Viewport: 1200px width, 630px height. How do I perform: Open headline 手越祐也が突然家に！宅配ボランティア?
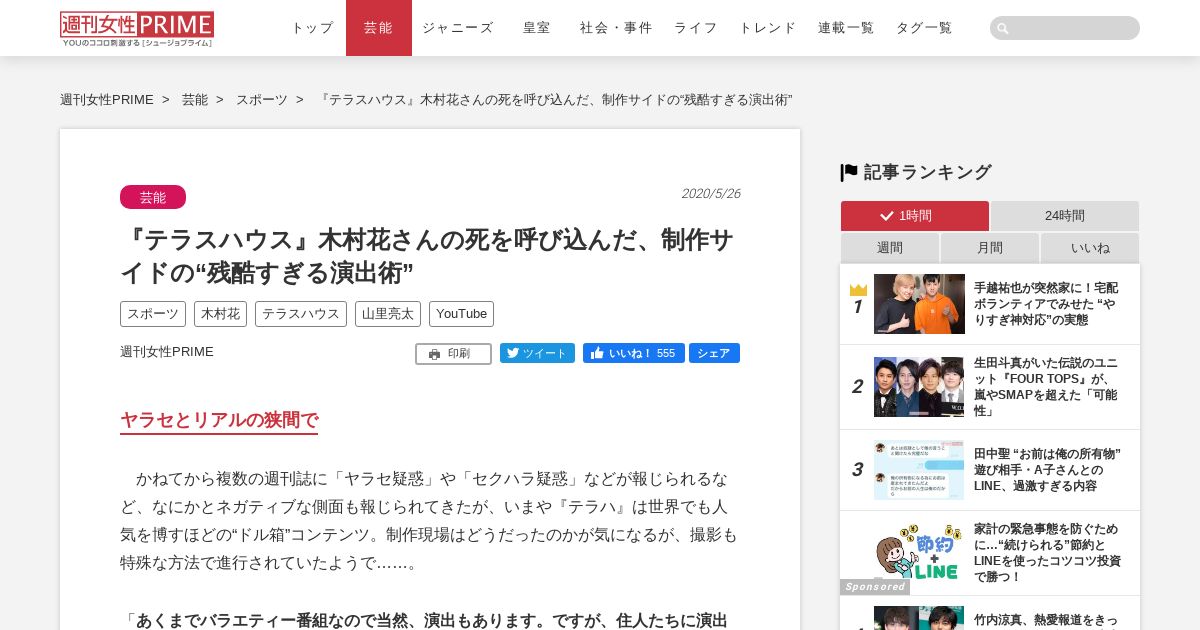tap(1046, 304)
